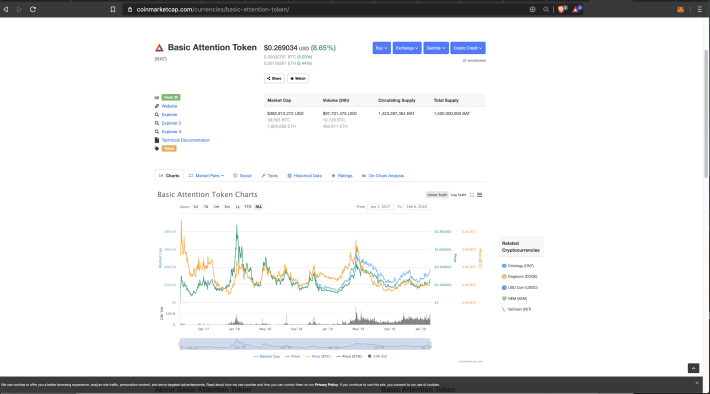Bookmark this page
The height and width of the screenshot is (394, 710).
pyautogui.click(x=113, y=9)
